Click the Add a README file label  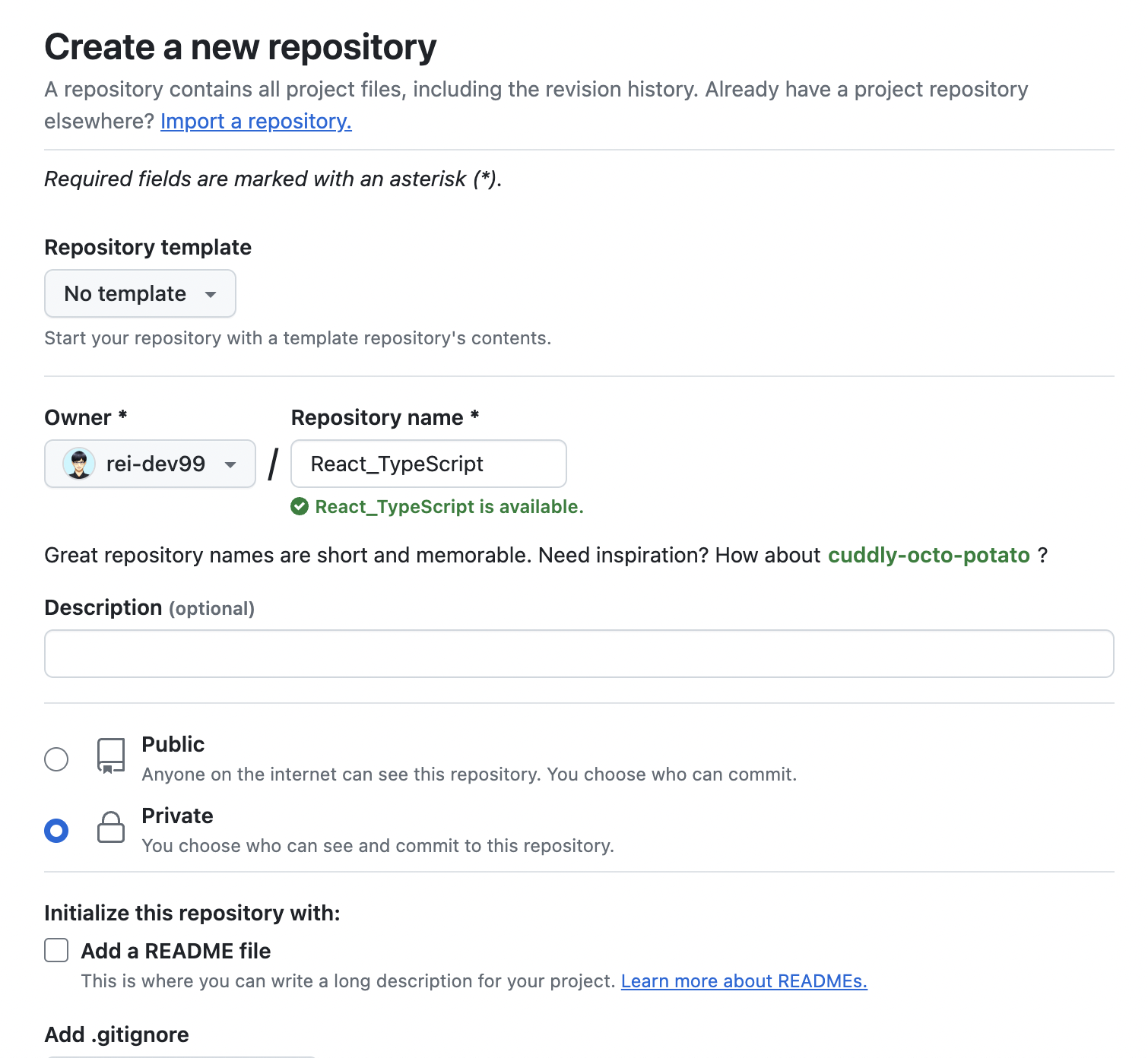tap(176, 951)
